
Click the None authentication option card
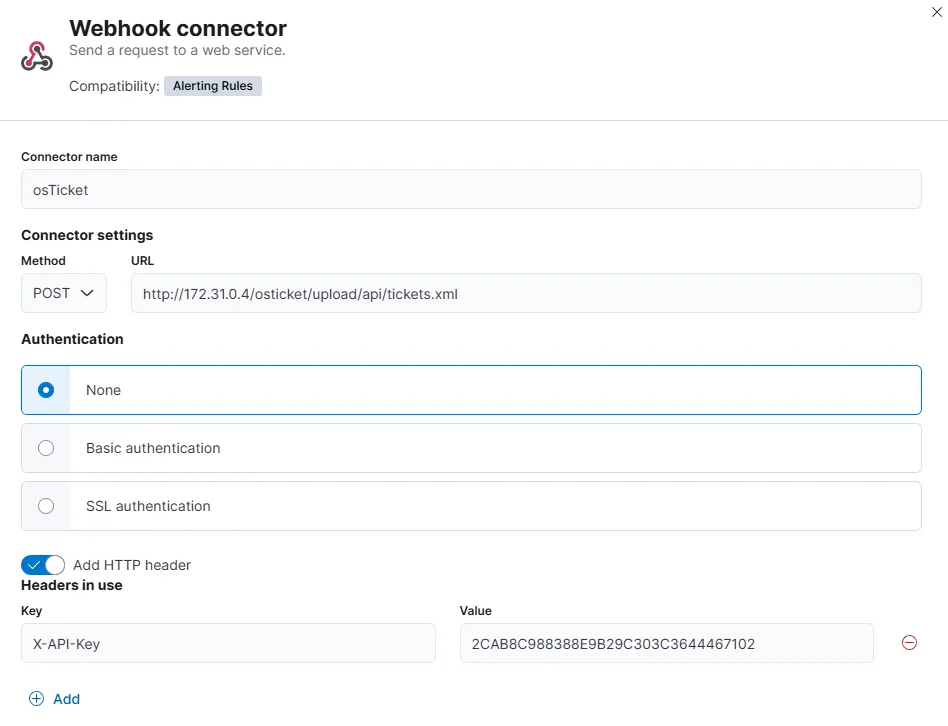[x=471, y=390]
